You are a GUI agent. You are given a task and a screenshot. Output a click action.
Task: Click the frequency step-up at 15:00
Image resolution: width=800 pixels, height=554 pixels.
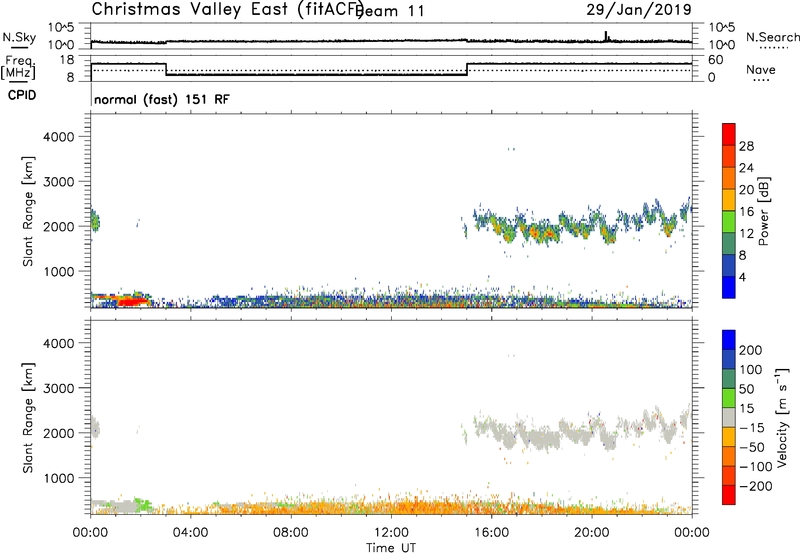pyautogui.click(x=467, y=69)
